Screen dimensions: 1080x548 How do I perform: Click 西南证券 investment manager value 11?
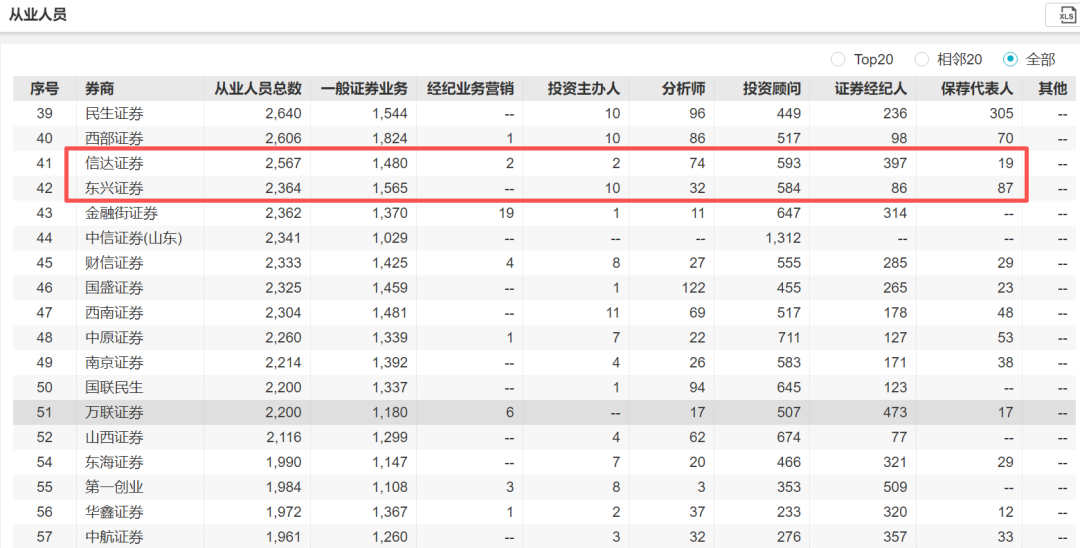[612, 313]
